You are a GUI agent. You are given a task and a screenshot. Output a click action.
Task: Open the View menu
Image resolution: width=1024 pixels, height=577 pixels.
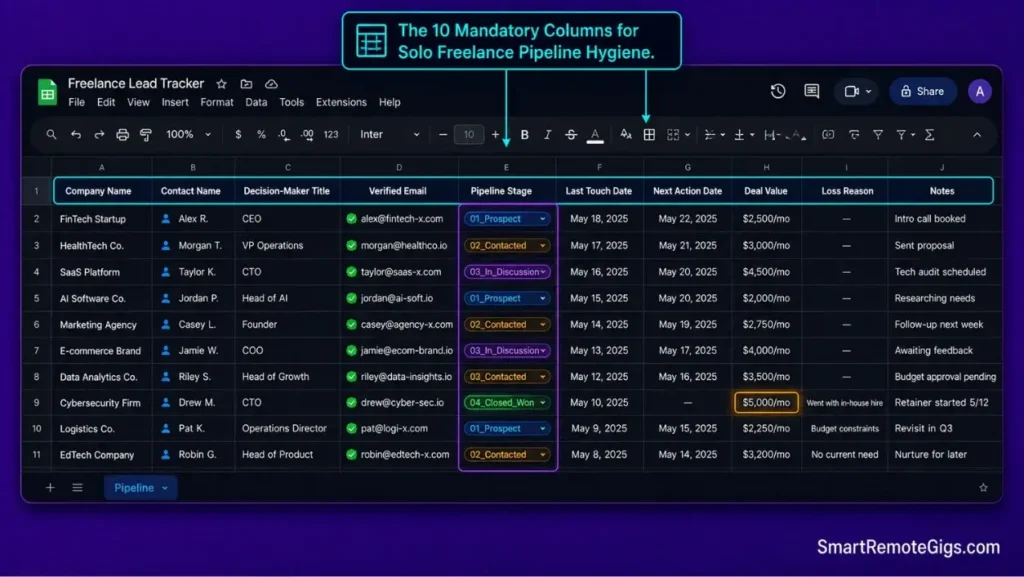pyautogui.click(x=138, y=102)
